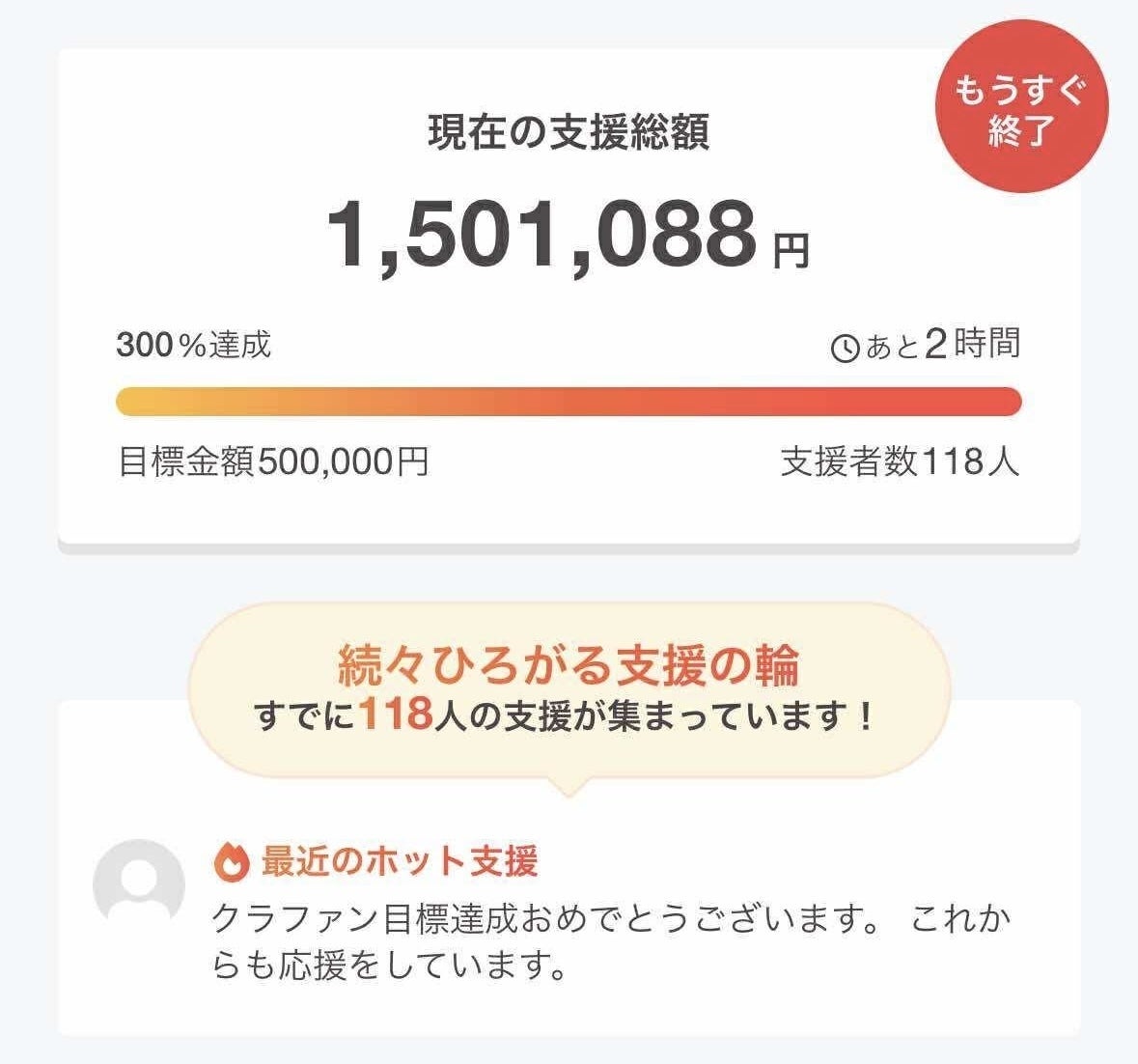
Task: Click the 300%達成 label
Action: 193,345
